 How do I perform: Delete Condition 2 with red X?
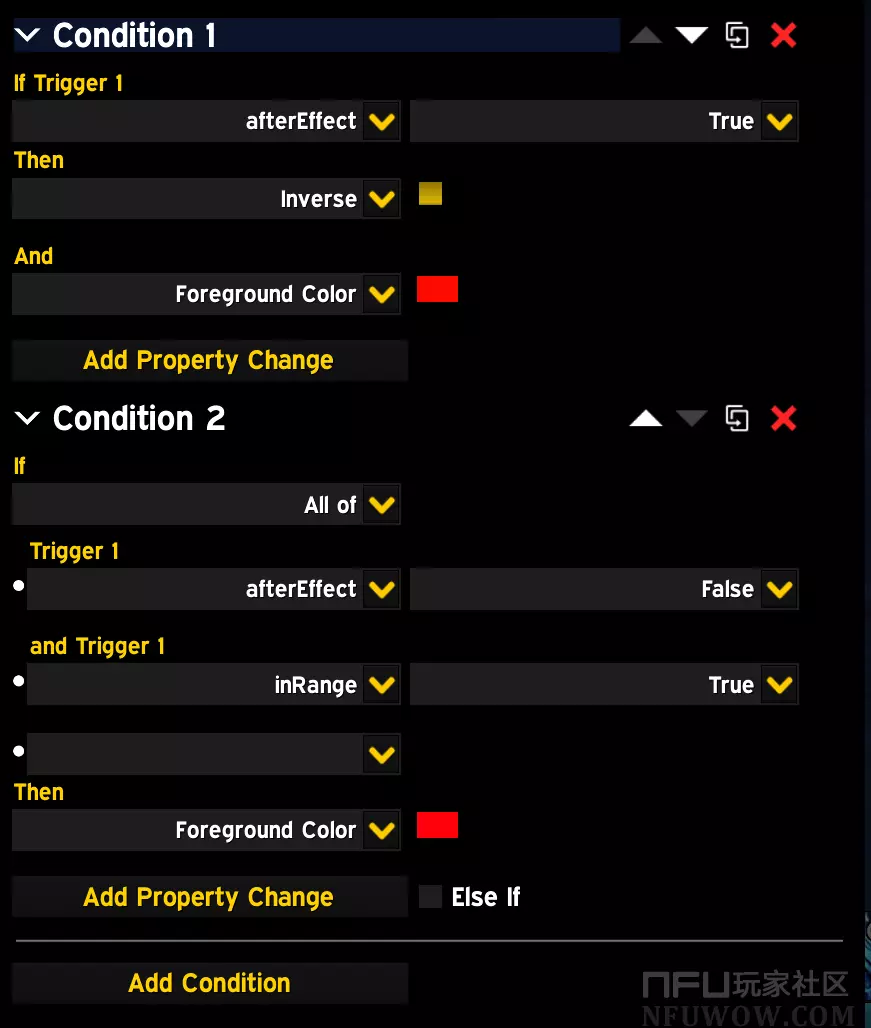783,418
